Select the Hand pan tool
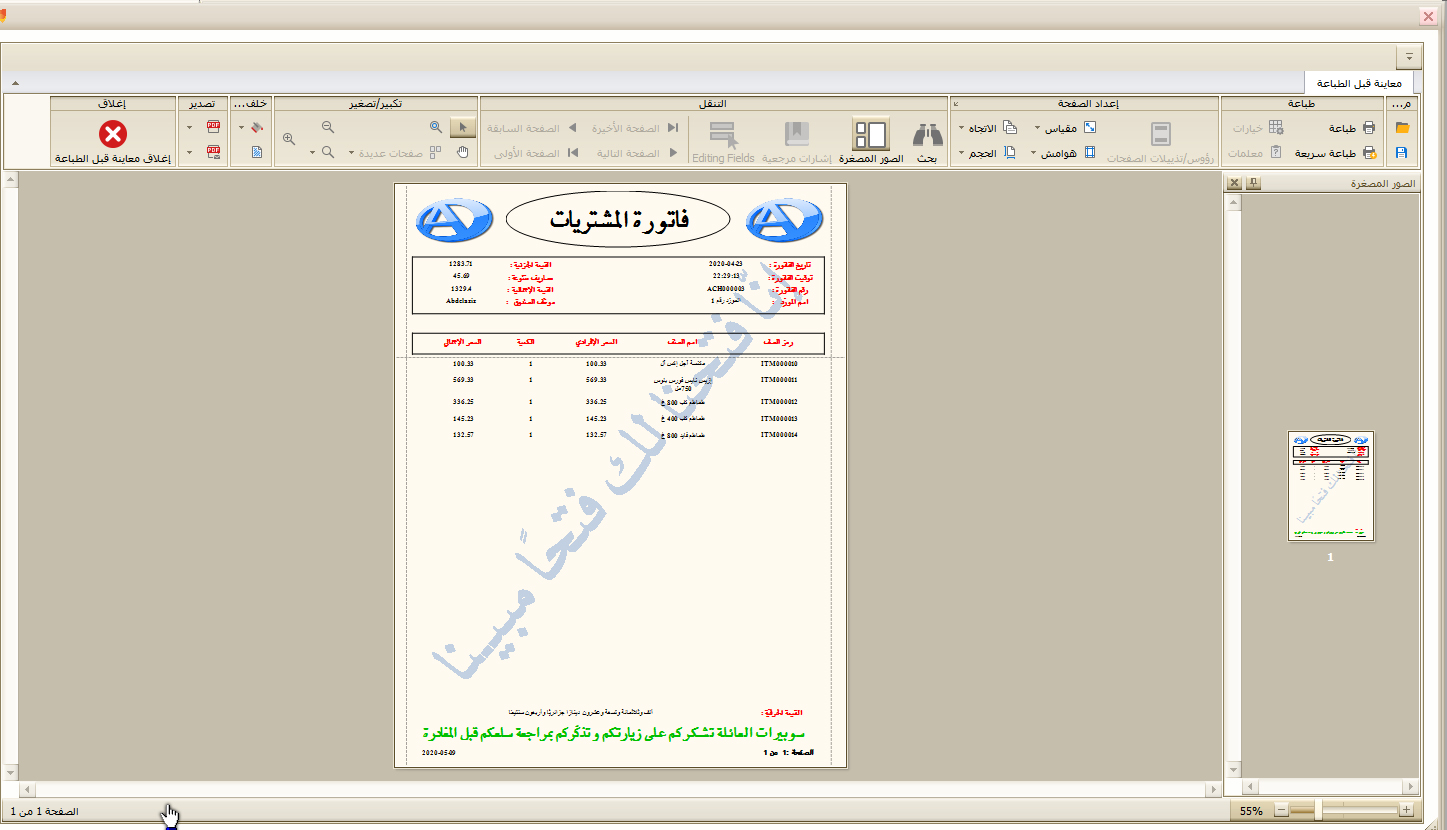 [462, 152]
